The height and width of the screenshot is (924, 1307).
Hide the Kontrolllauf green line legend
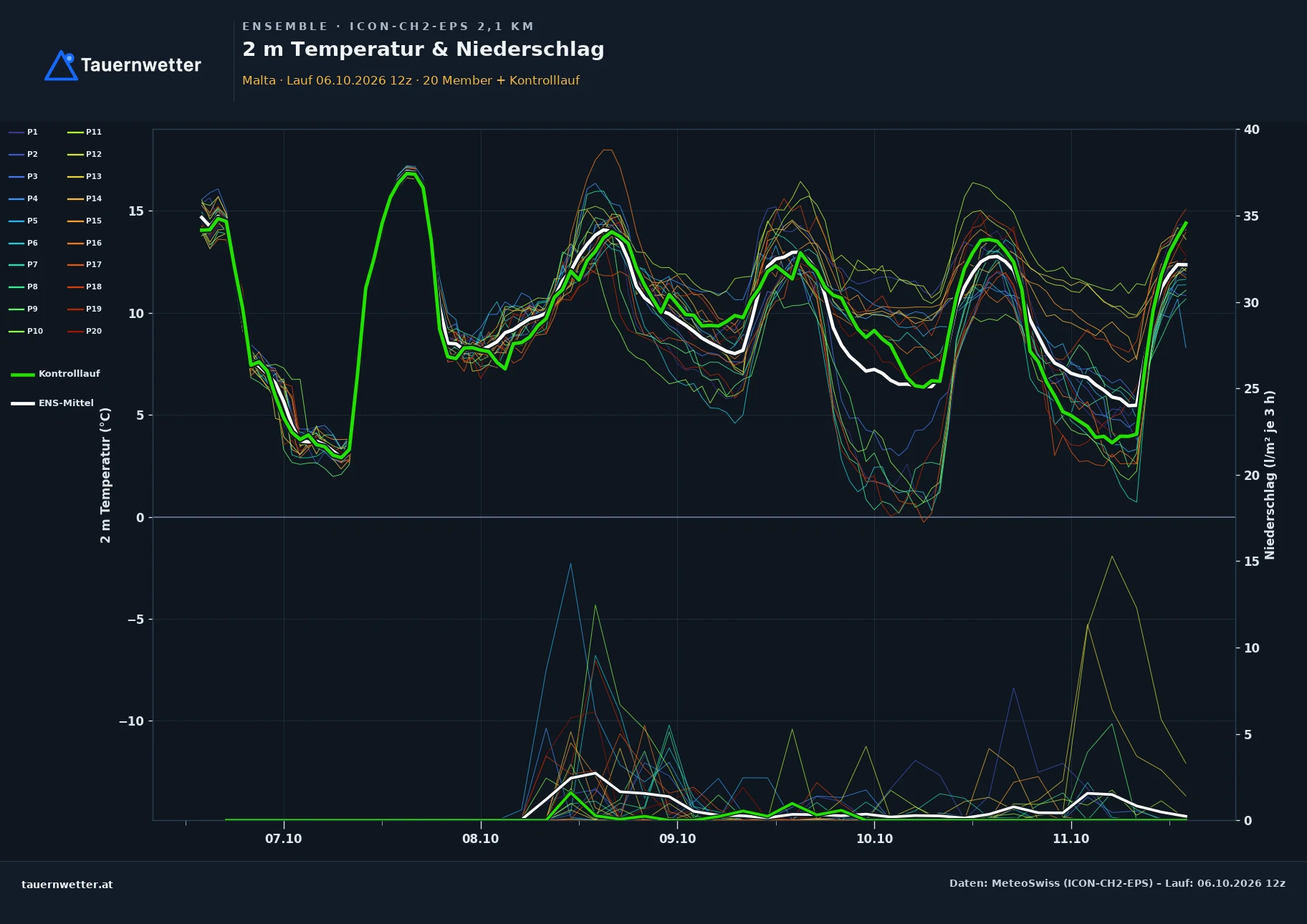[x=56, y=374]
